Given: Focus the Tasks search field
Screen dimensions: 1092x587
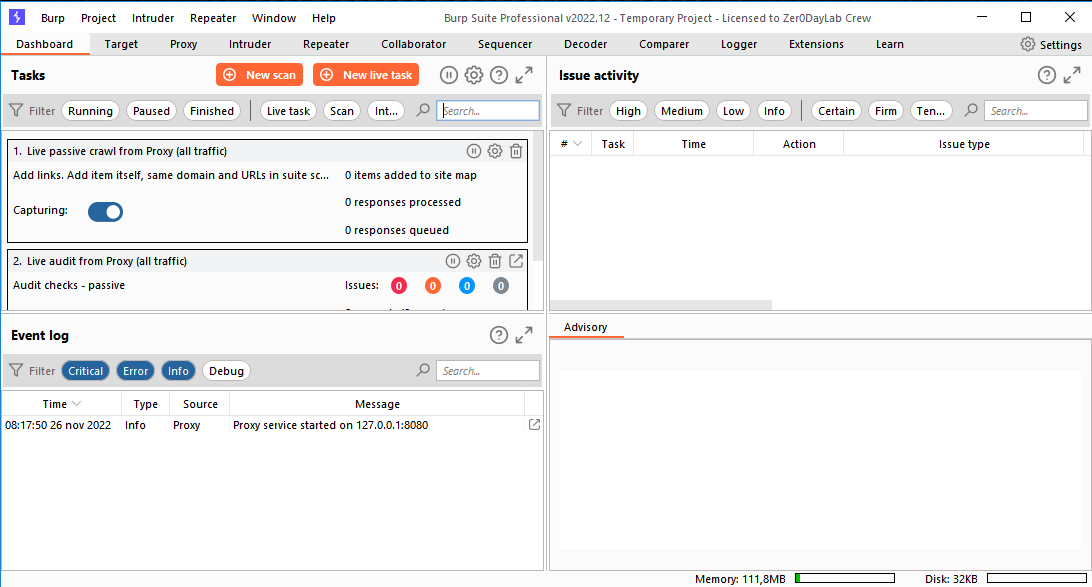Looking at the screenshot, I should (x=488, y=111).
